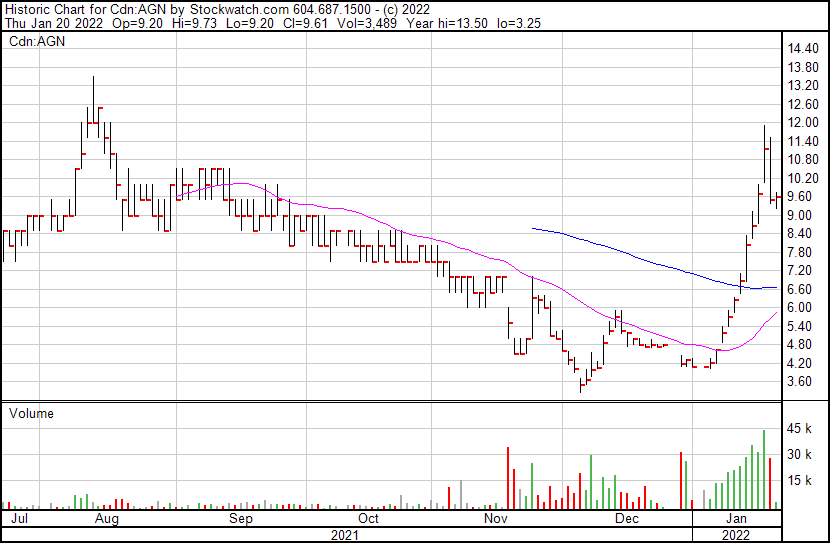Click the blue moving average line's right end
This screenshot has width=830, height=543.
pos(776,287)
